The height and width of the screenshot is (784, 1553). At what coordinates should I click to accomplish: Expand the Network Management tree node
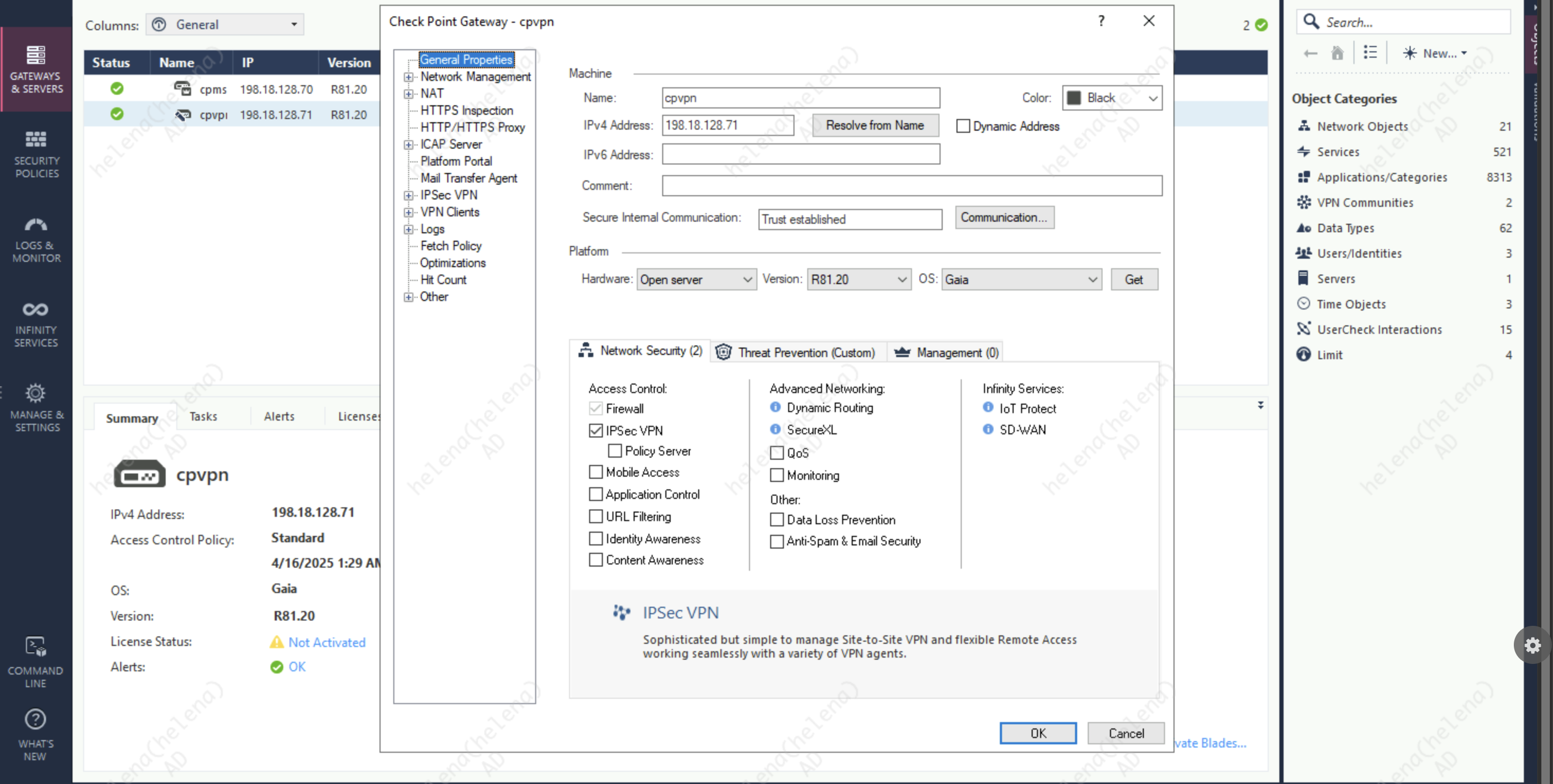point(409,77)
